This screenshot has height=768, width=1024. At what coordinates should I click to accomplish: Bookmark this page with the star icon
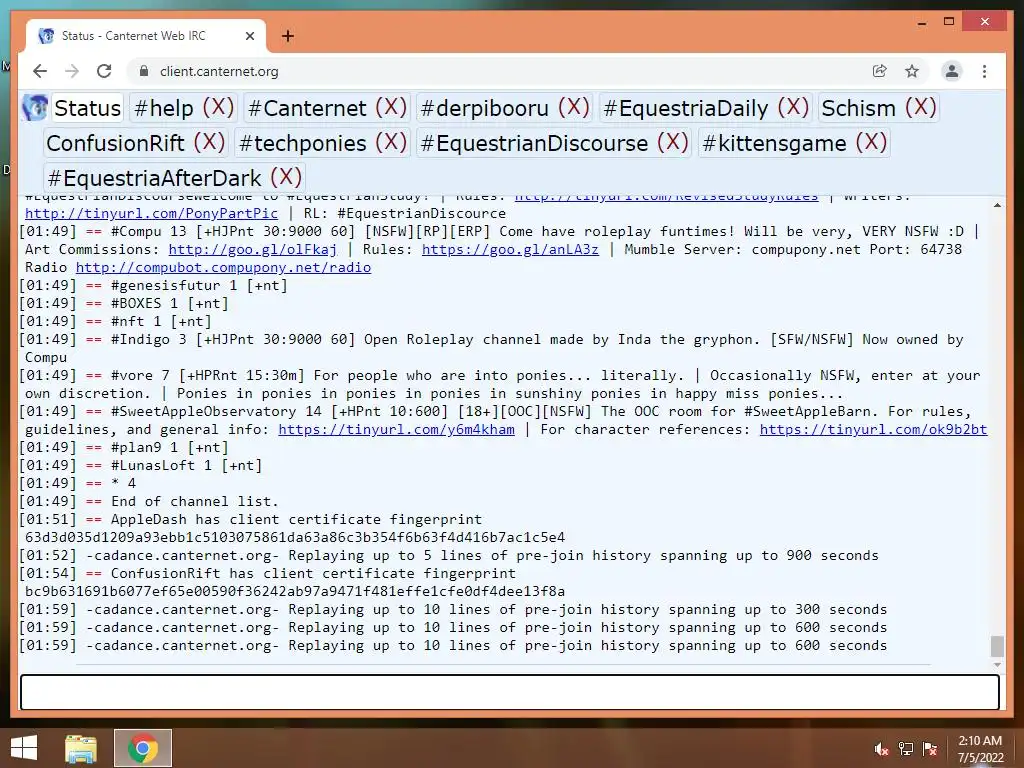click(912, 71)
